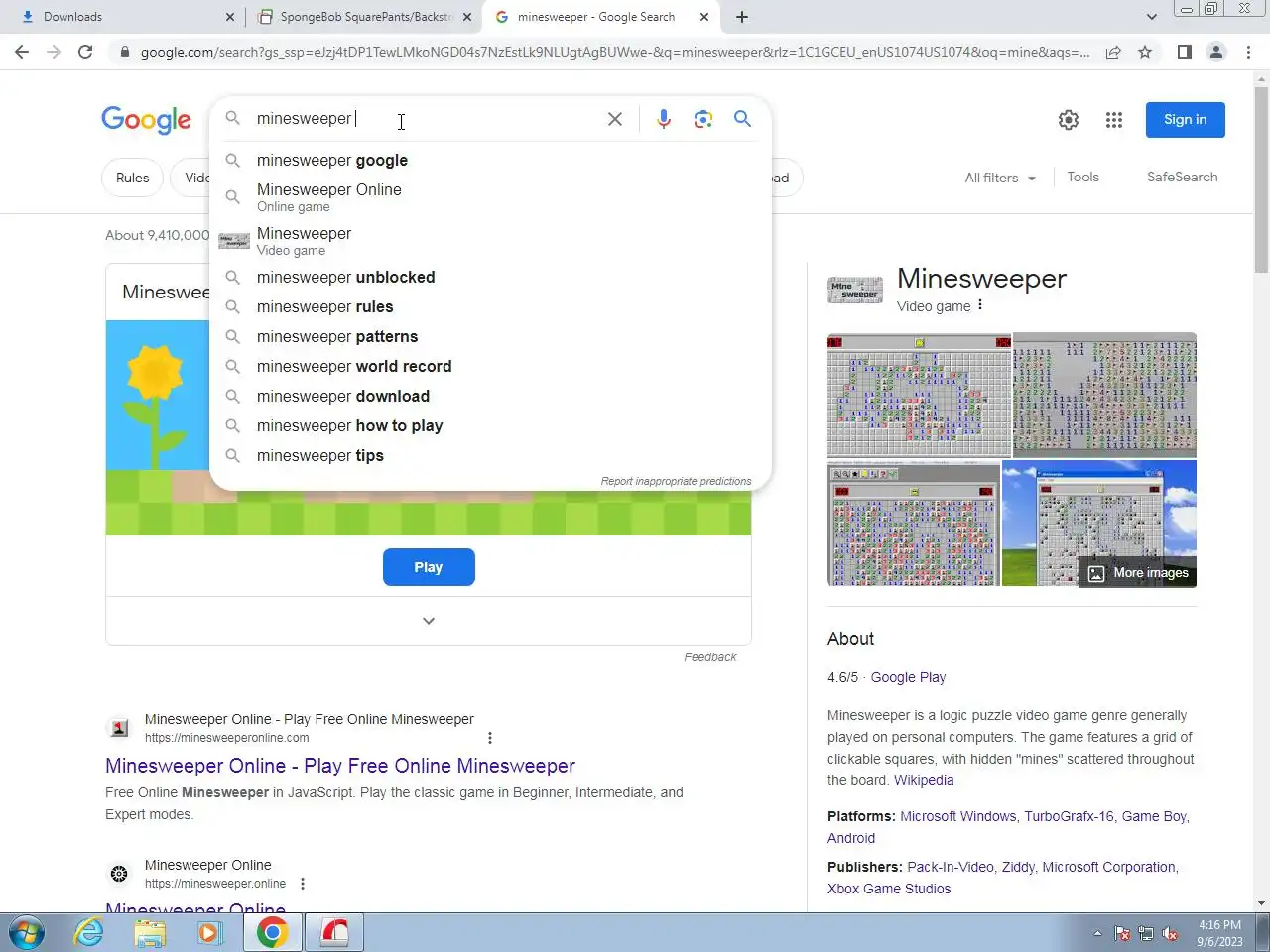Viewport: 1270px width, 952px height.
Task: Choose suggestion minesweeper download
Action: click(490, 396)
